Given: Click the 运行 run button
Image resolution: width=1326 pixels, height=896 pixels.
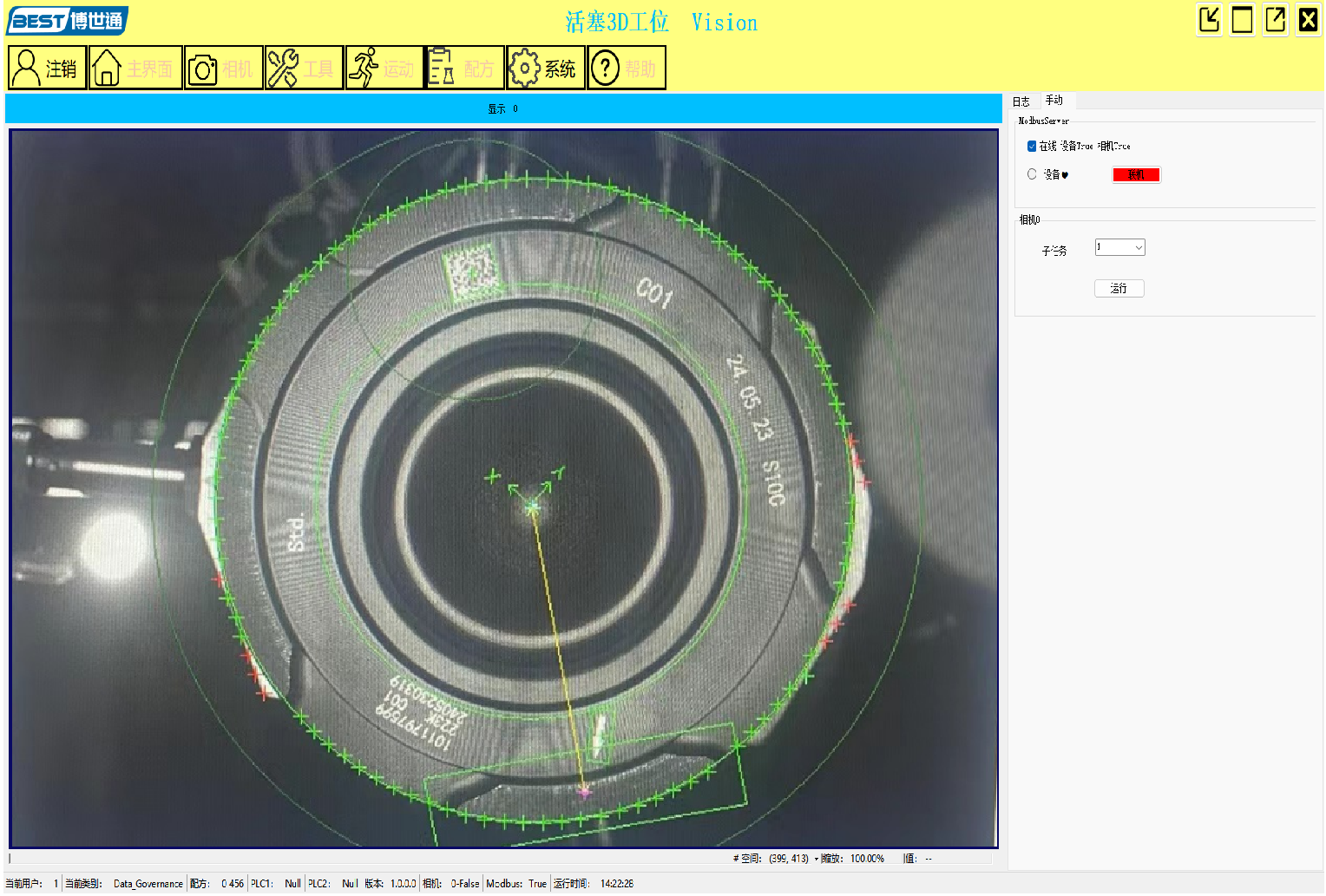Looking at the screenshot, I should pyautogui.click(x=1119, y=288).
